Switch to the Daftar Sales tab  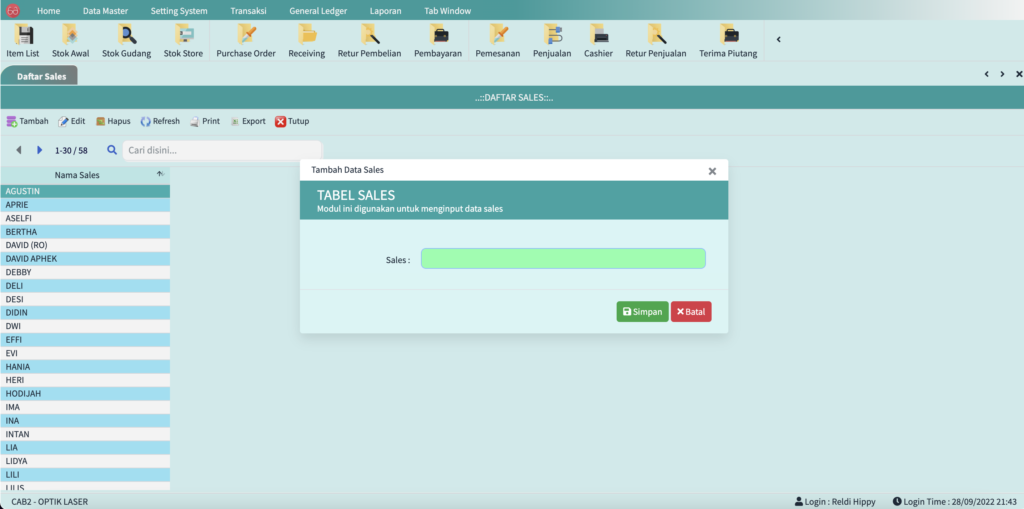tap(41, 76)
